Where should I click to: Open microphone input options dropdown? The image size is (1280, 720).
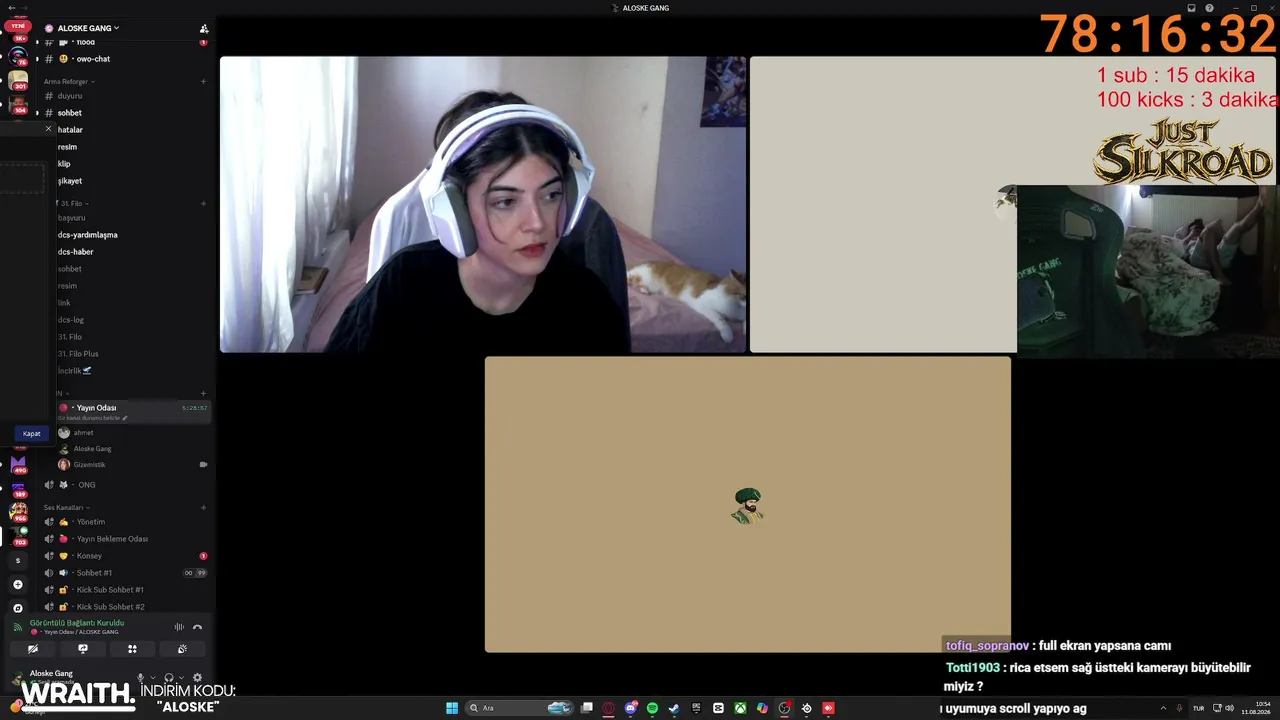click(153, 678)
